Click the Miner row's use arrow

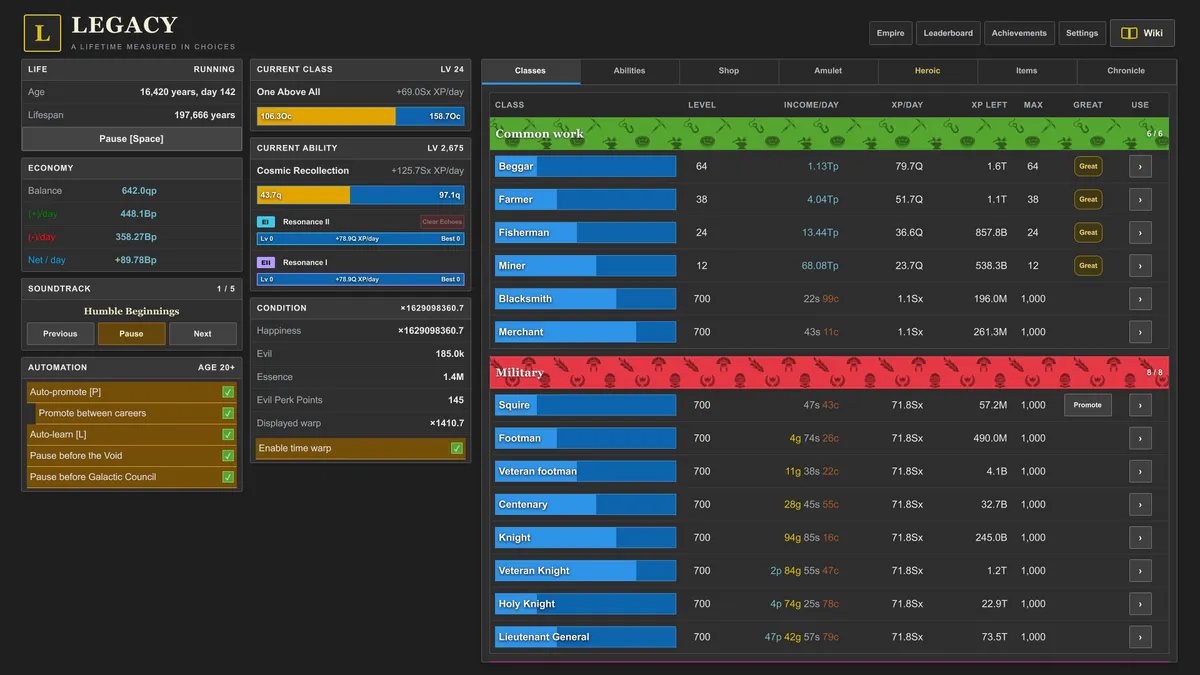1140,266
